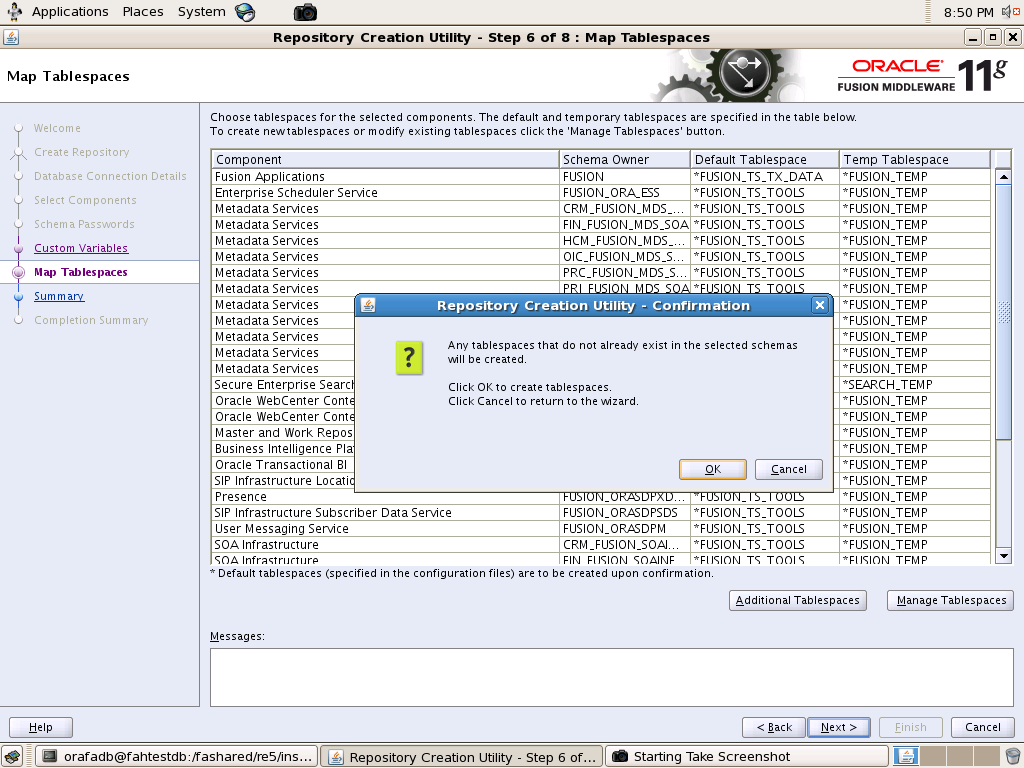Open the Manage Tablespaces dialog
1024x768 pixels.
click(949, 600)
